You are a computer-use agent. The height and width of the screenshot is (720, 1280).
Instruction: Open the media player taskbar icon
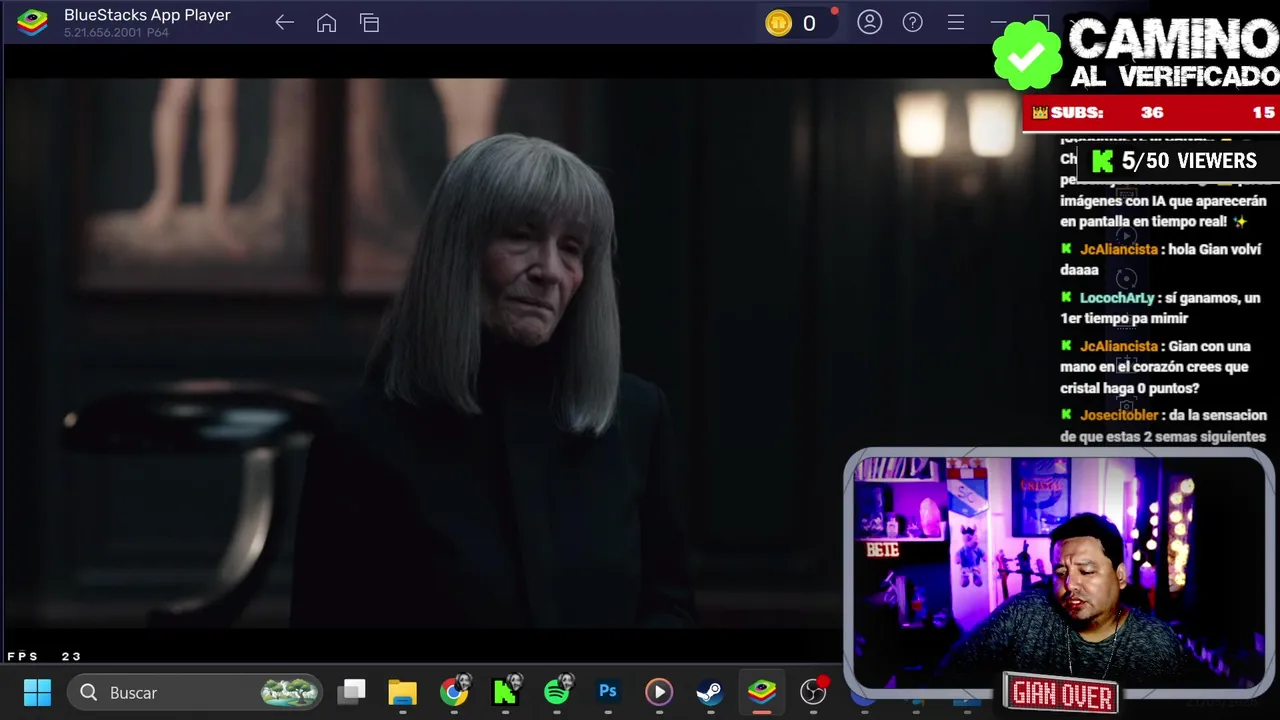pyautogui.click(x=658, y=692)
